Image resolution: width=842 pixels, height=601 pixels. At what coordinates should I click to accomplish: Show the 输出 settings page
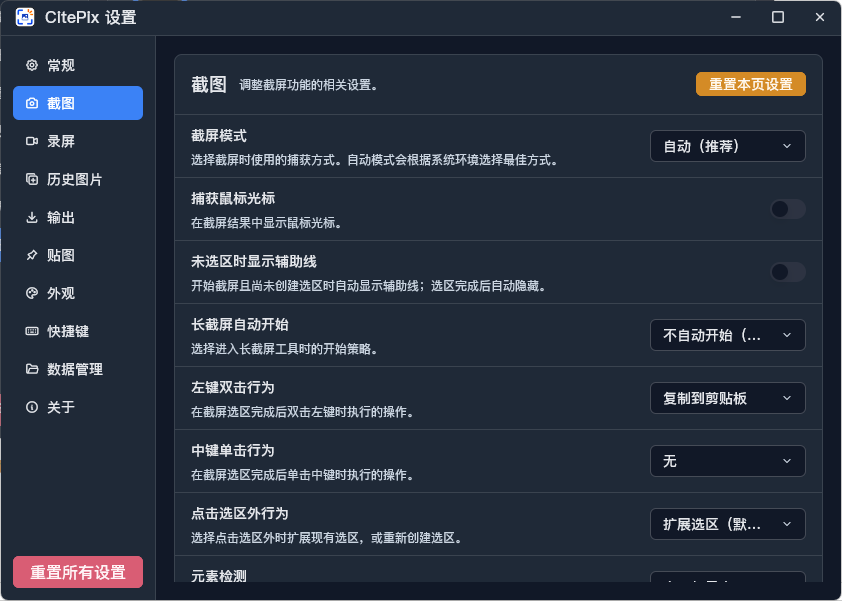tap(78, 217)
